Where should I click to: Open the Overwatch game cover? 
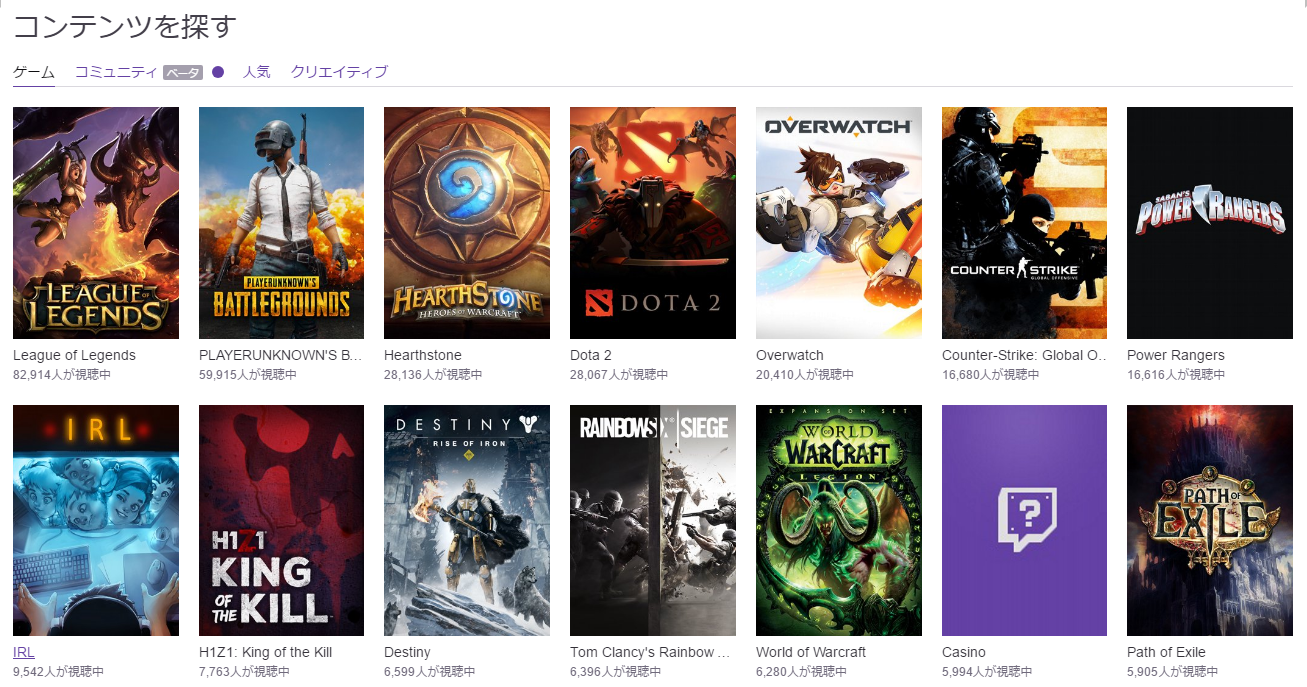(839, 223)
